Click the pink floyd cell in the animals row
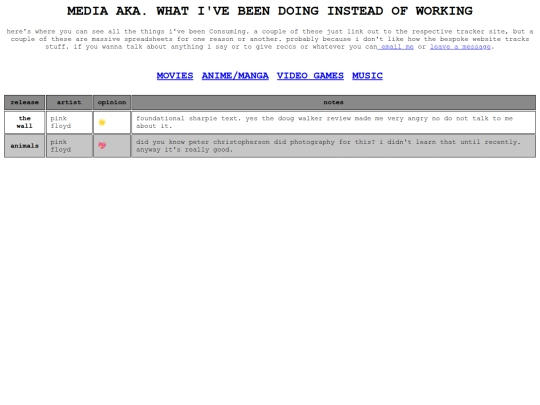 (x=69, y=146)
